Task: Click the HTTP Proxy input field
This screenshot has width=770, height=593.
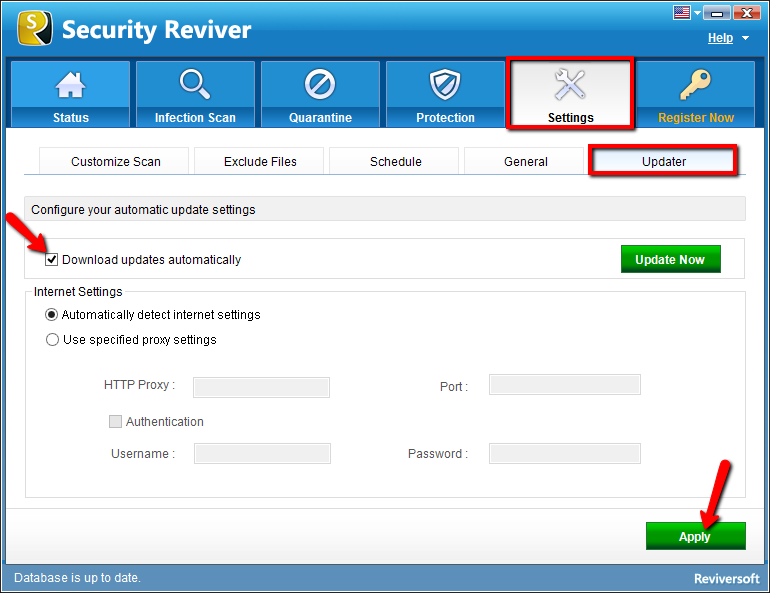Action: [261, 387]
